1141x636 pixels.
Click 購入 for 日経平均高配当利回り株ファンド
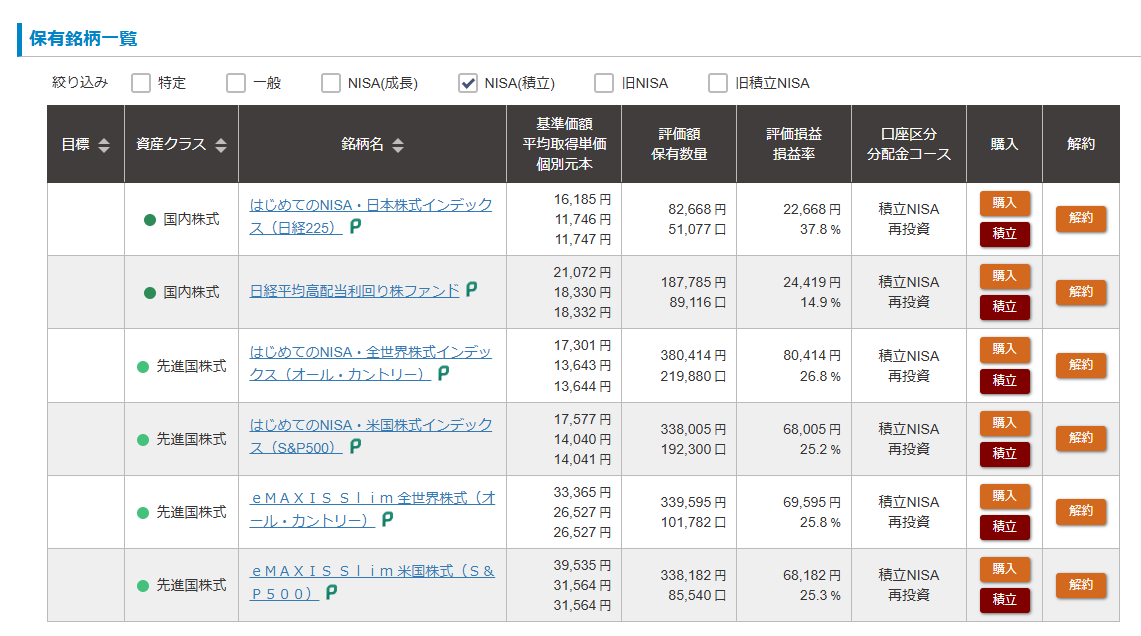1004,277
